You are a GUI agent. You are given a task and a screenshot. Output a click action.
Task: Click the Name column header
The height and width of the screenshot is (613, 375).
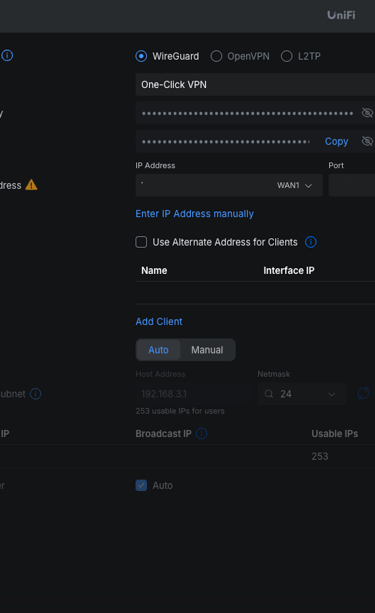point(154,271)
